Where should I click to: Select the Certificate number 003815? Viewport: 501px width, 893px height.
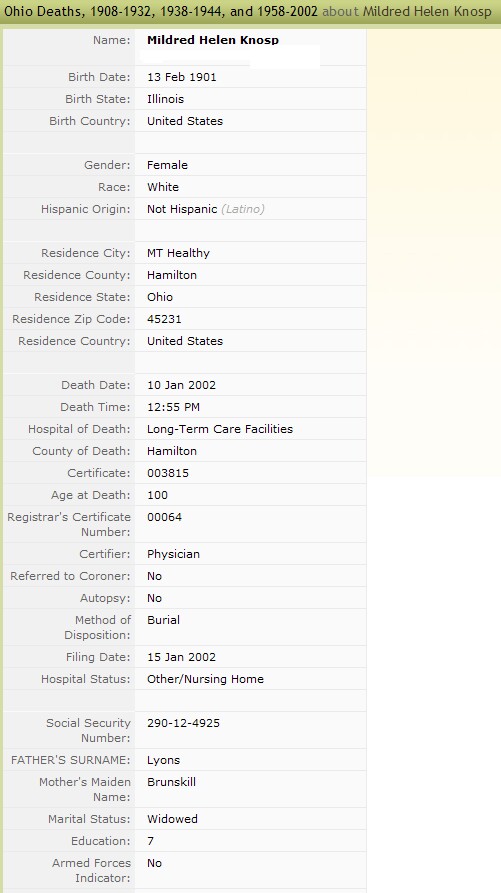[168, 473]
